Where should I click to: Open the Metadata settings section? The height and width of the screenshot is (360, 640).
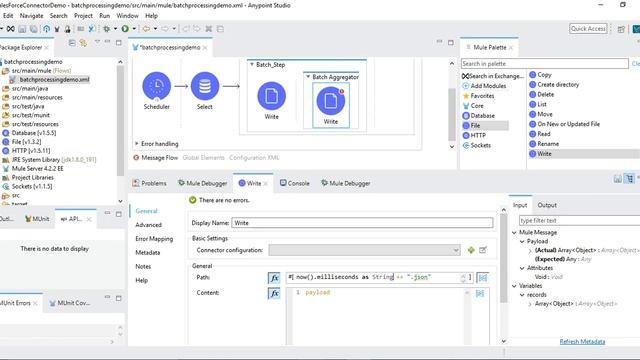pos(147,253)
